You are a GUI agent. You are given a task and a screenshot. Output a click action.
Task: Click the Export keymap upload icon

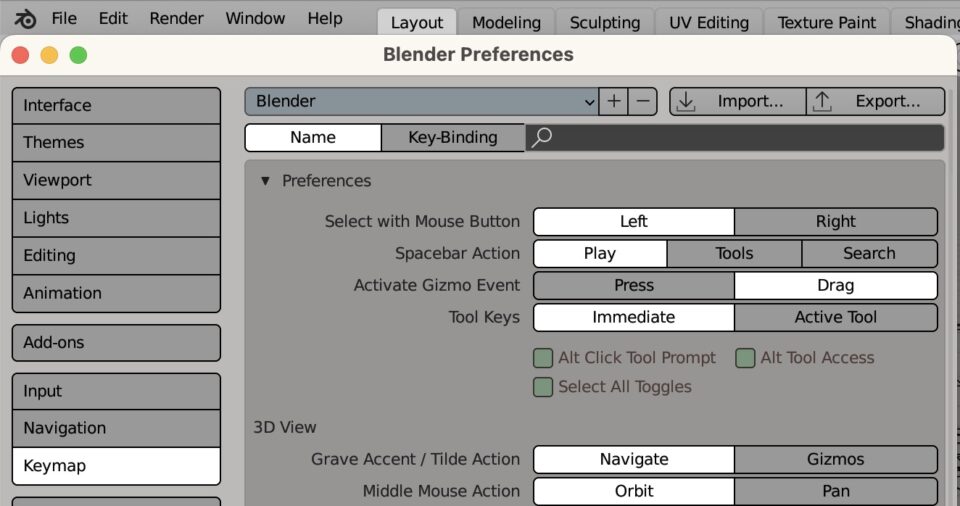822,101
